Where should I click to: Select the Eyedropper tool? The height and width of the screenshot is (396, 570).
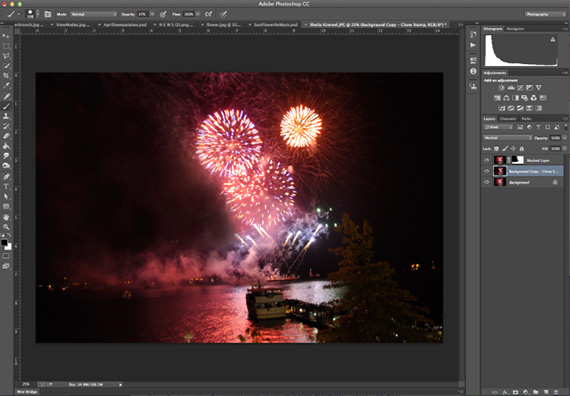pyautogui.click(x=6, y=85)
